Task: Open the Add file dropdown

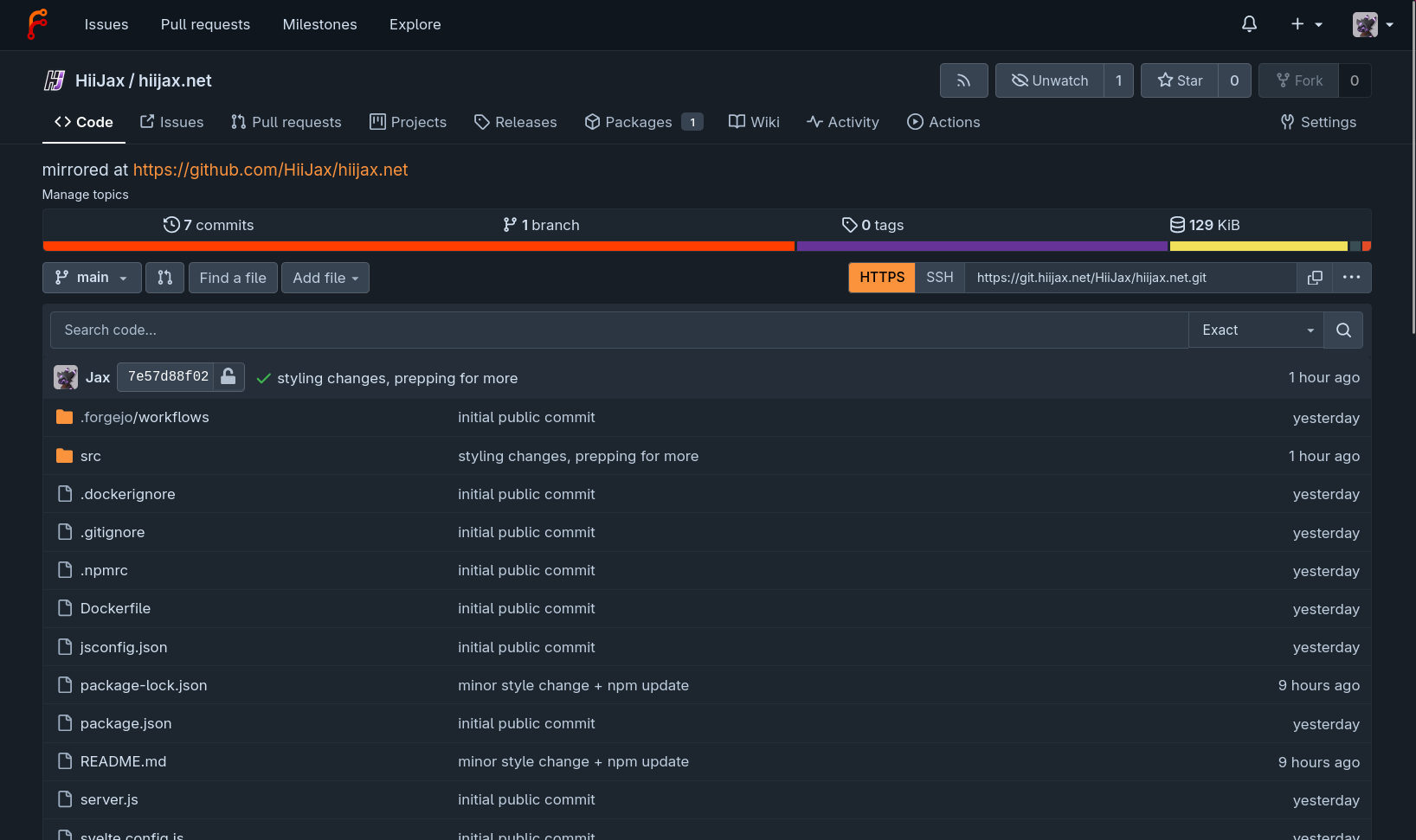Action: pyautogui.click(x=325, y=278)
